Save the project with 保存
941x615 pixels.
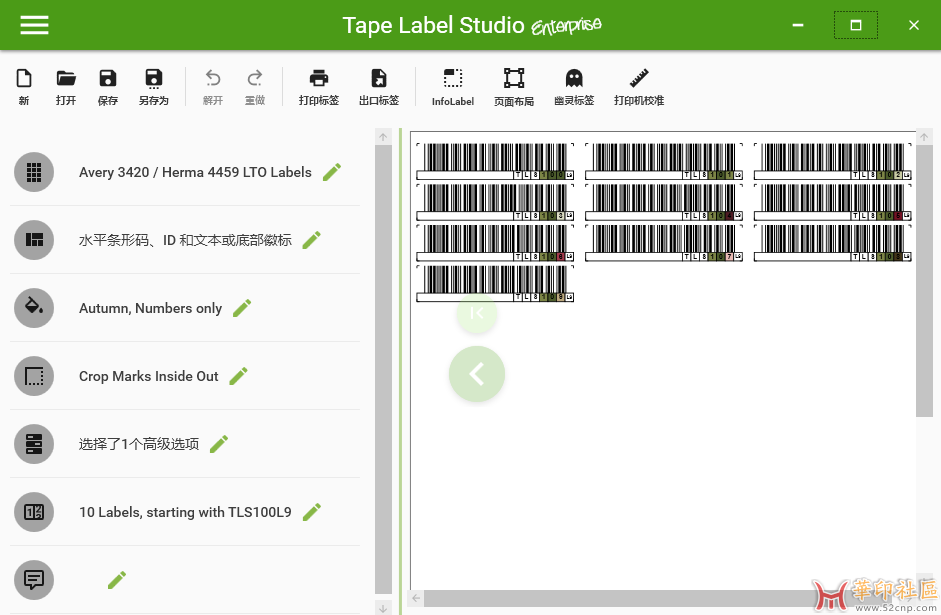tap(108, 87)
